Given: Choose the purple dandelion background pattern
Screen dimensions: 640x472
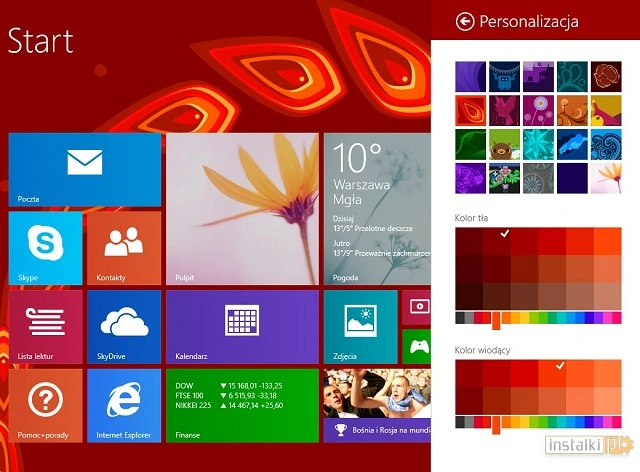Looking at the screenshot, I should (538, 110).
